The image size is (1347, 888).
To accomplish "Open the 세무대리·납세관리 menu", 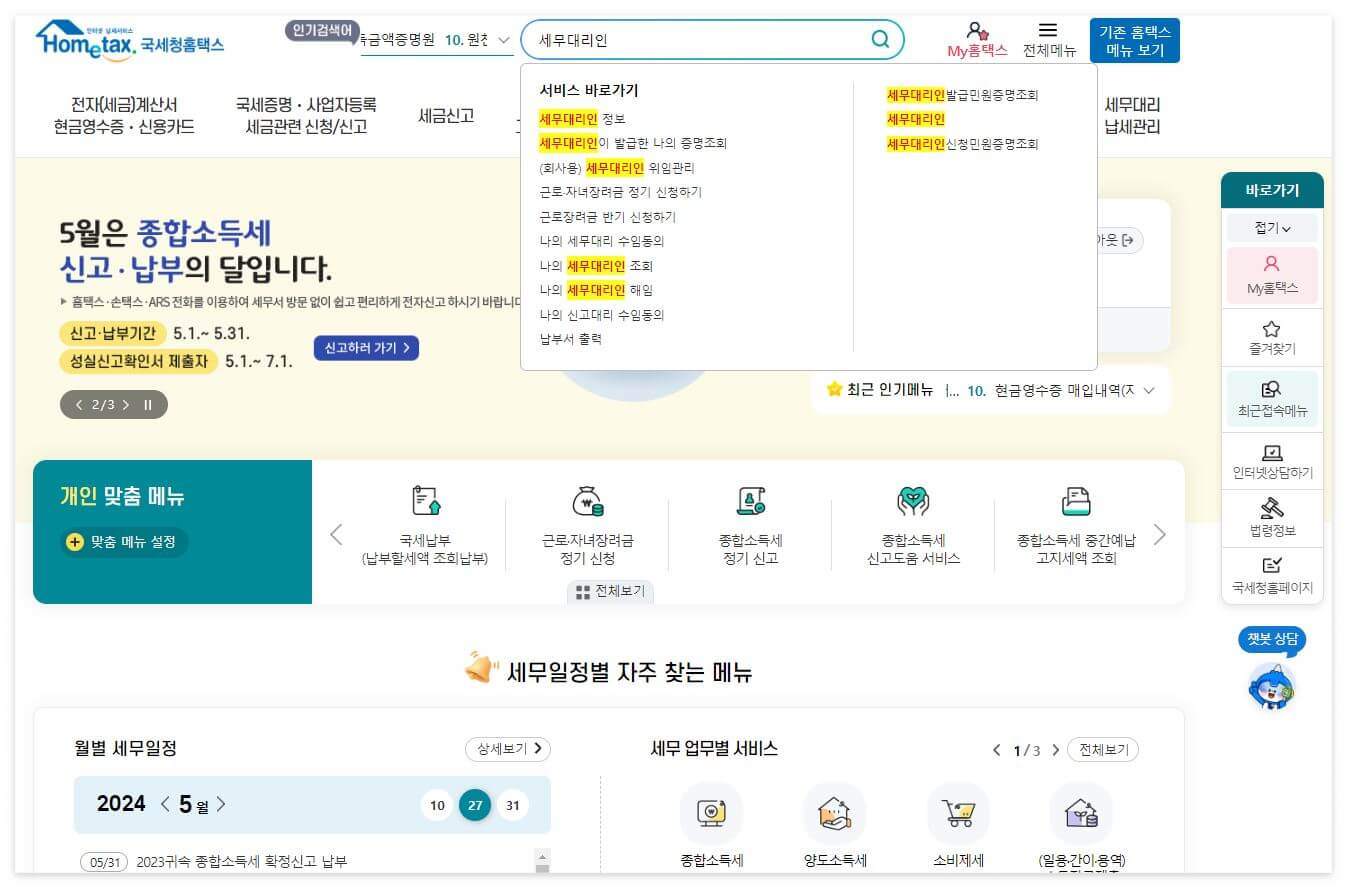I will tap(1131, 116).
